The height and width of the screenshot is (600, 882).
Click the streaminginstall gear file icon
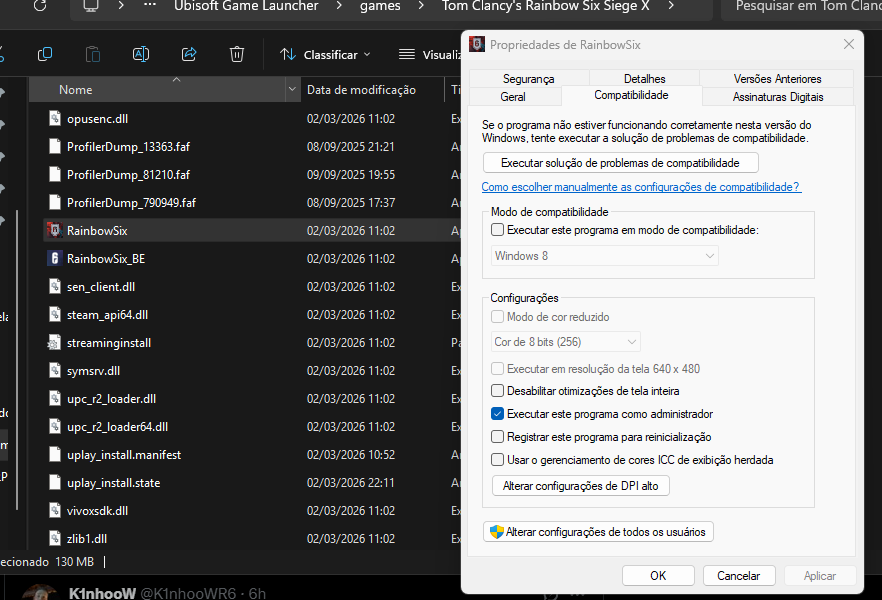click(54, 343)
